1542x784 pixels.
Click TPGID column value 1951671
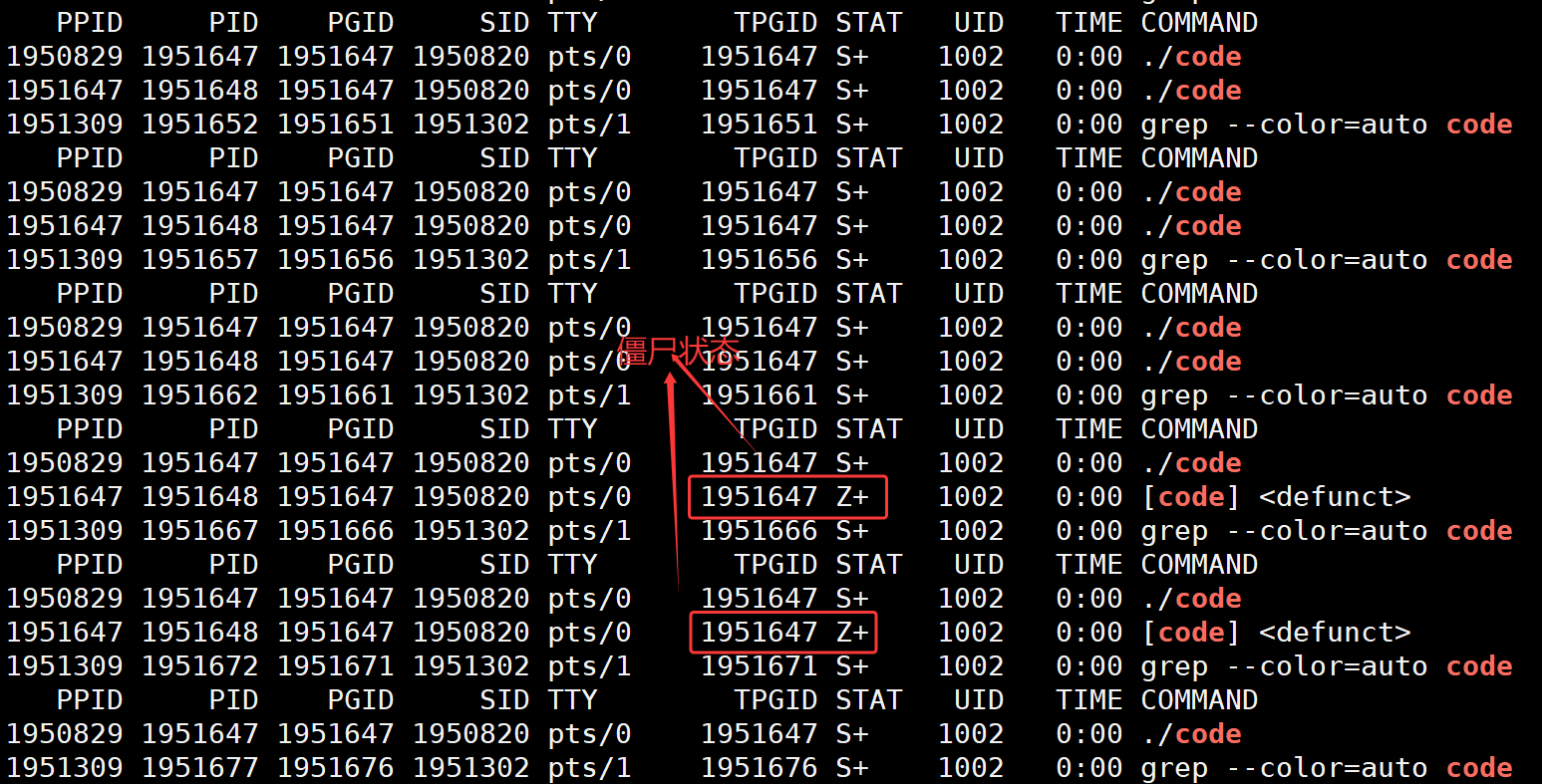tap(759, 666)
